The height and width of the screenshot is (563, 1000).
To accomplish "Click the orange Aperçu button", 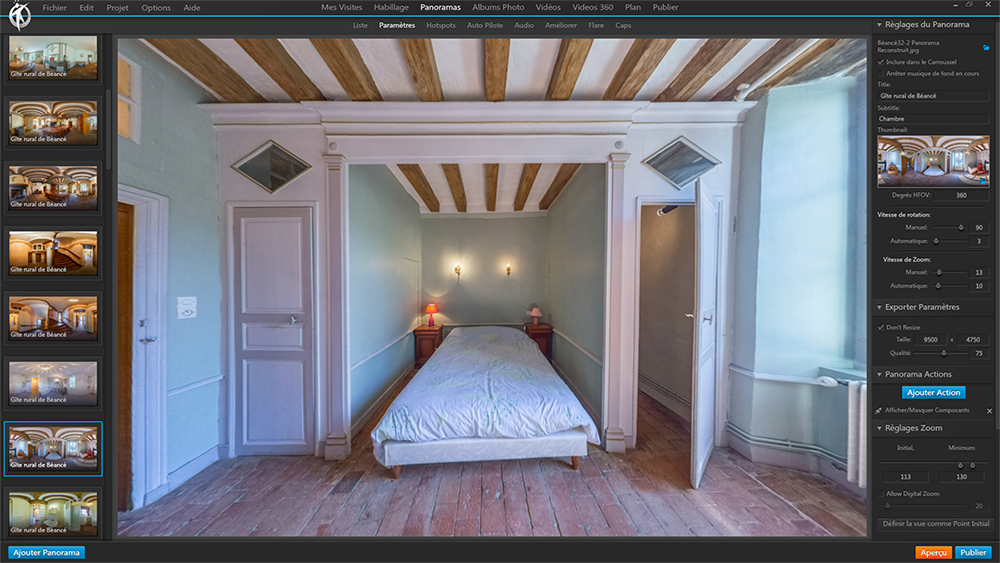I will tap(934, 553).
